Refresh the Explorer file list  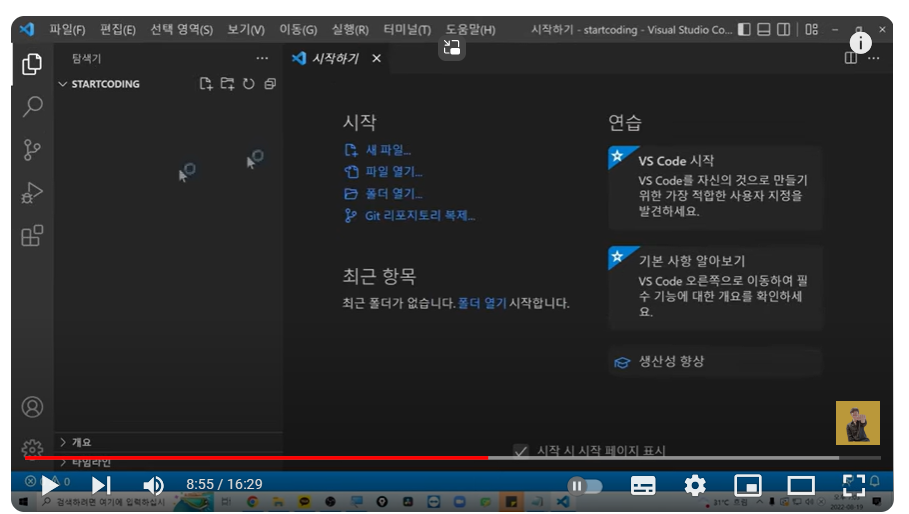click(249, 84)
